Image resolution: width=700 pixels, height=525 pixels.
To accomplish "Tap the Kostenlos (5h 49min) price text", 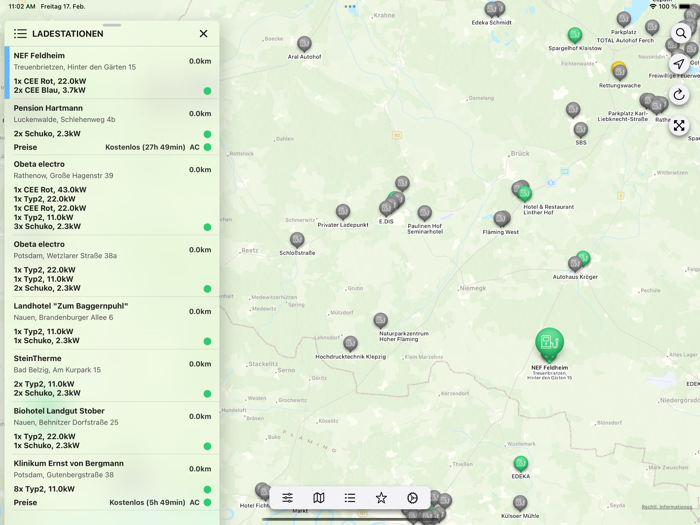I will (147, 503).
